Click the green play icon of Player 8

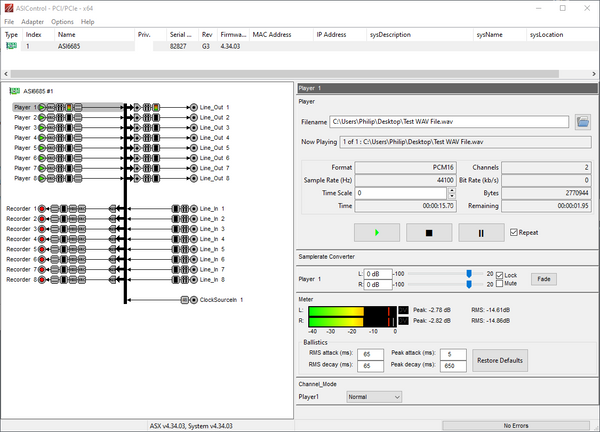pyautogui.click(x=42, y=178)
